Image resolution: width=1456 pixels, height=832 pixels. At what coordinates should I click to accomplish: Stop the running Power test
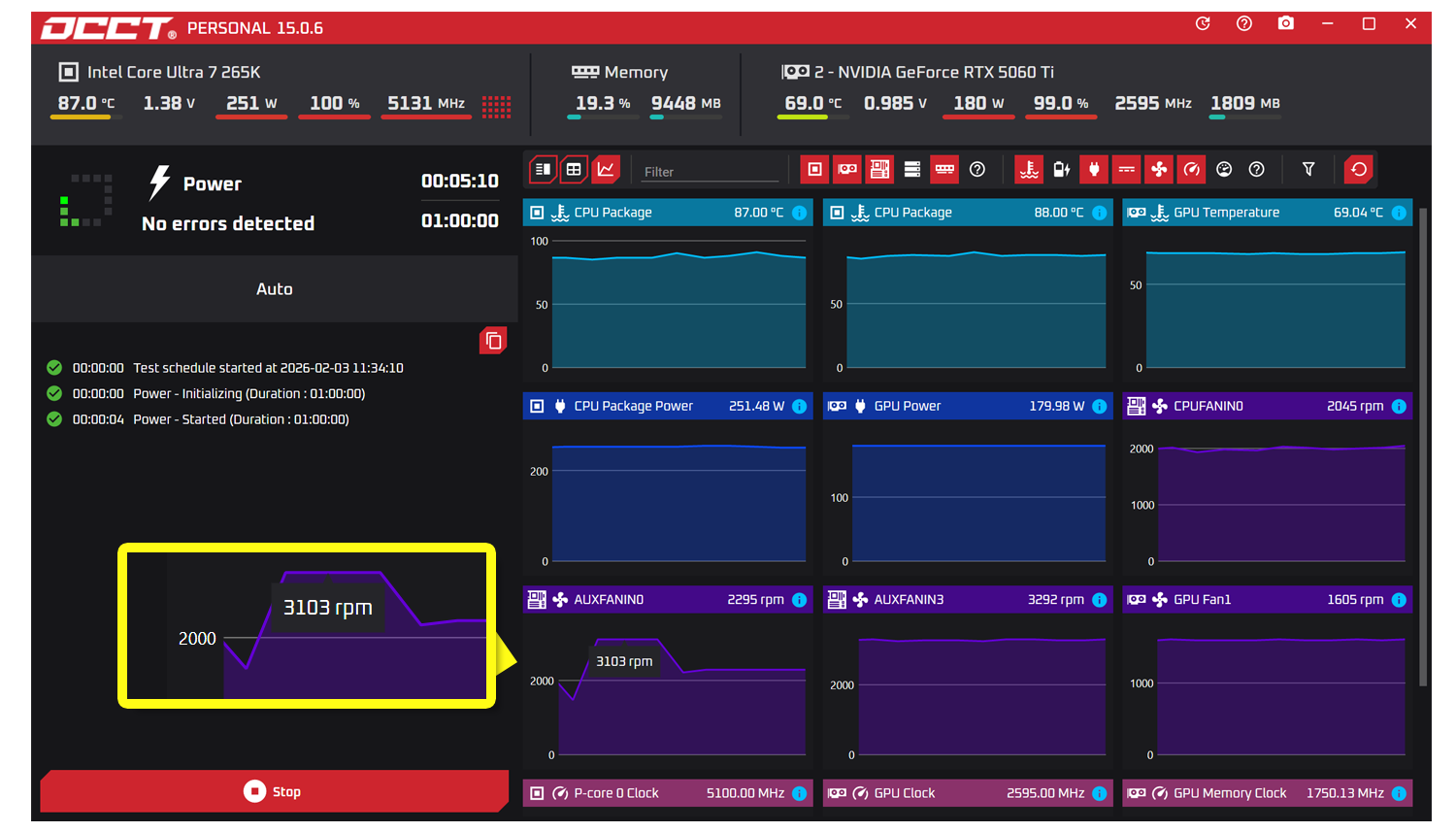pos(274,791)
